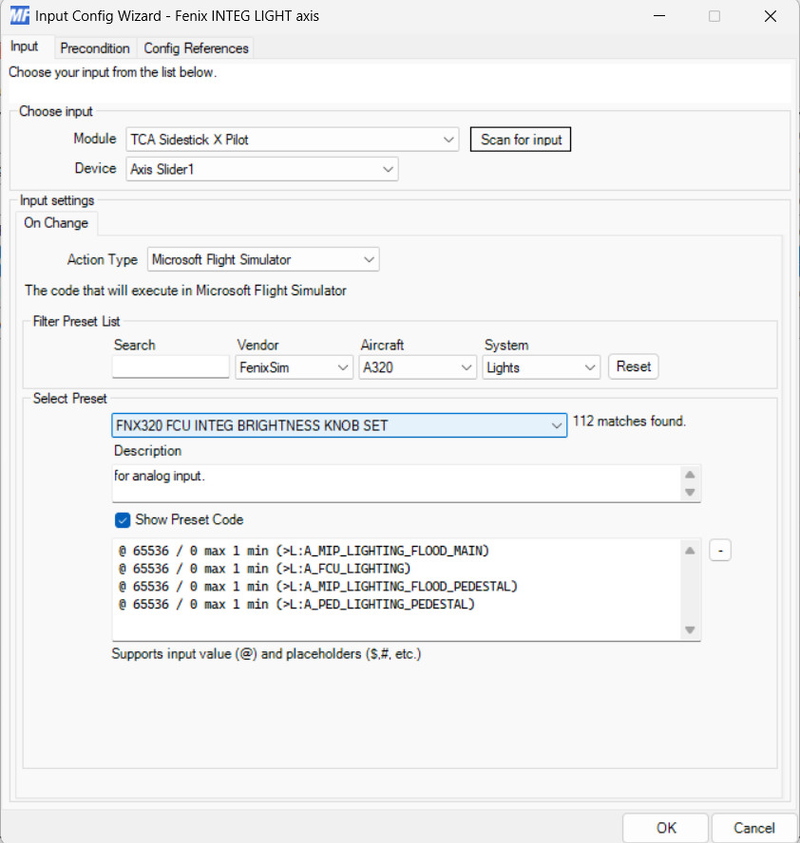Click the minus button beside preset code
800x843 pixels.
pos(719,550)
